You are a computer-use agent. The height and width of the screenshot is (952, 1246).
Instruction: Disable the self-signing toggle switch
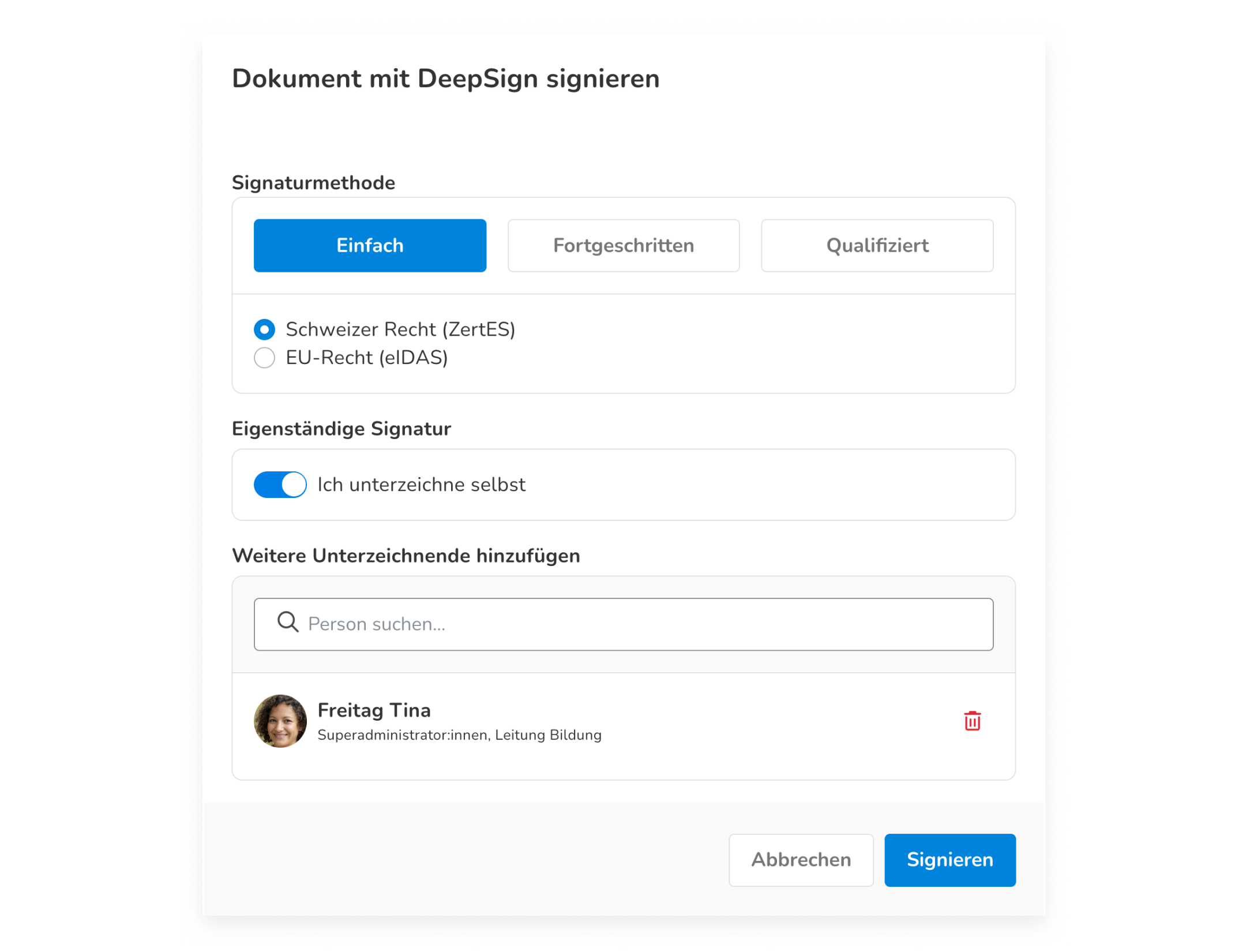(280, 485)
